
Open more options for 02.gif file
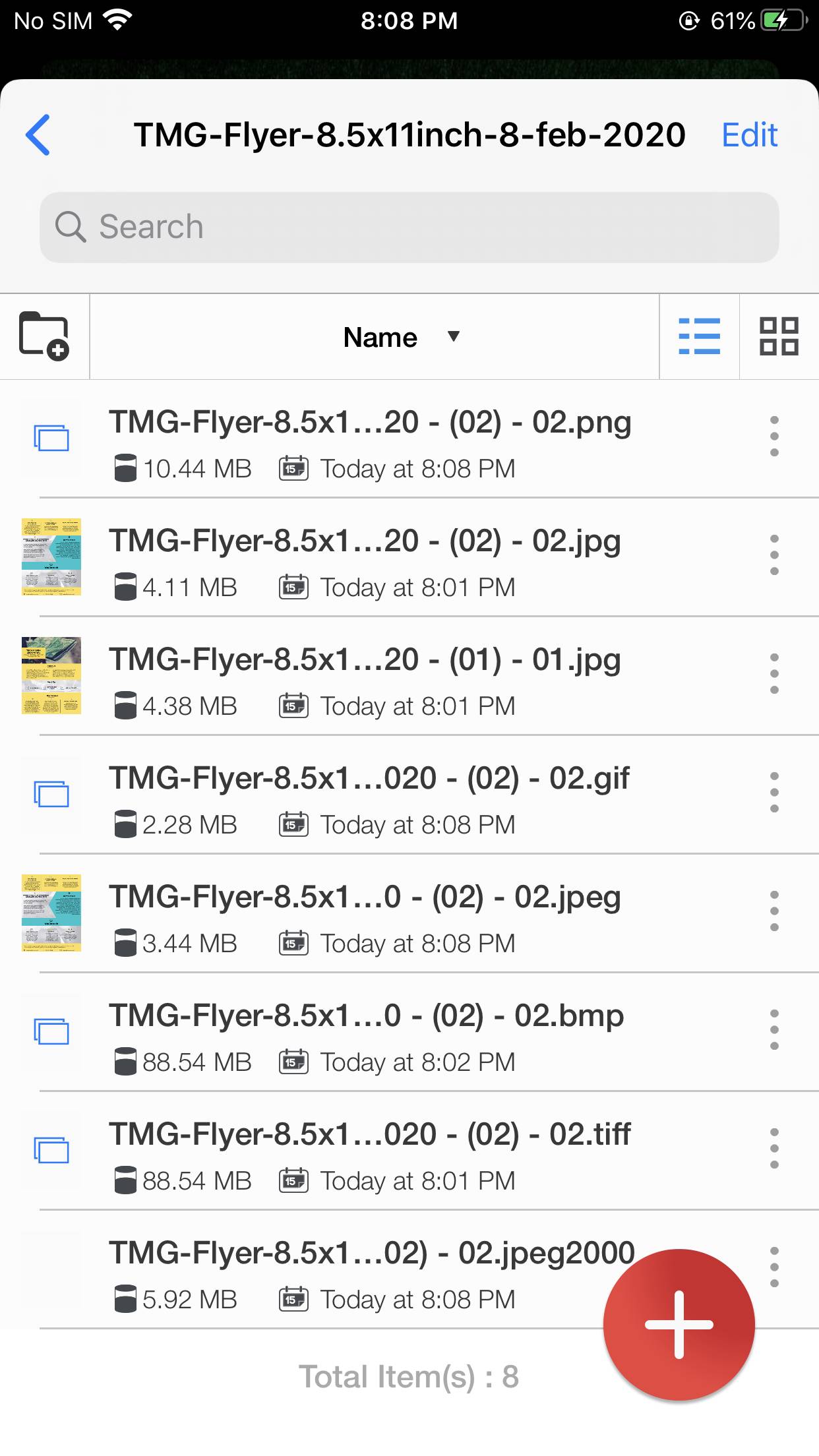tap(774, 793)
